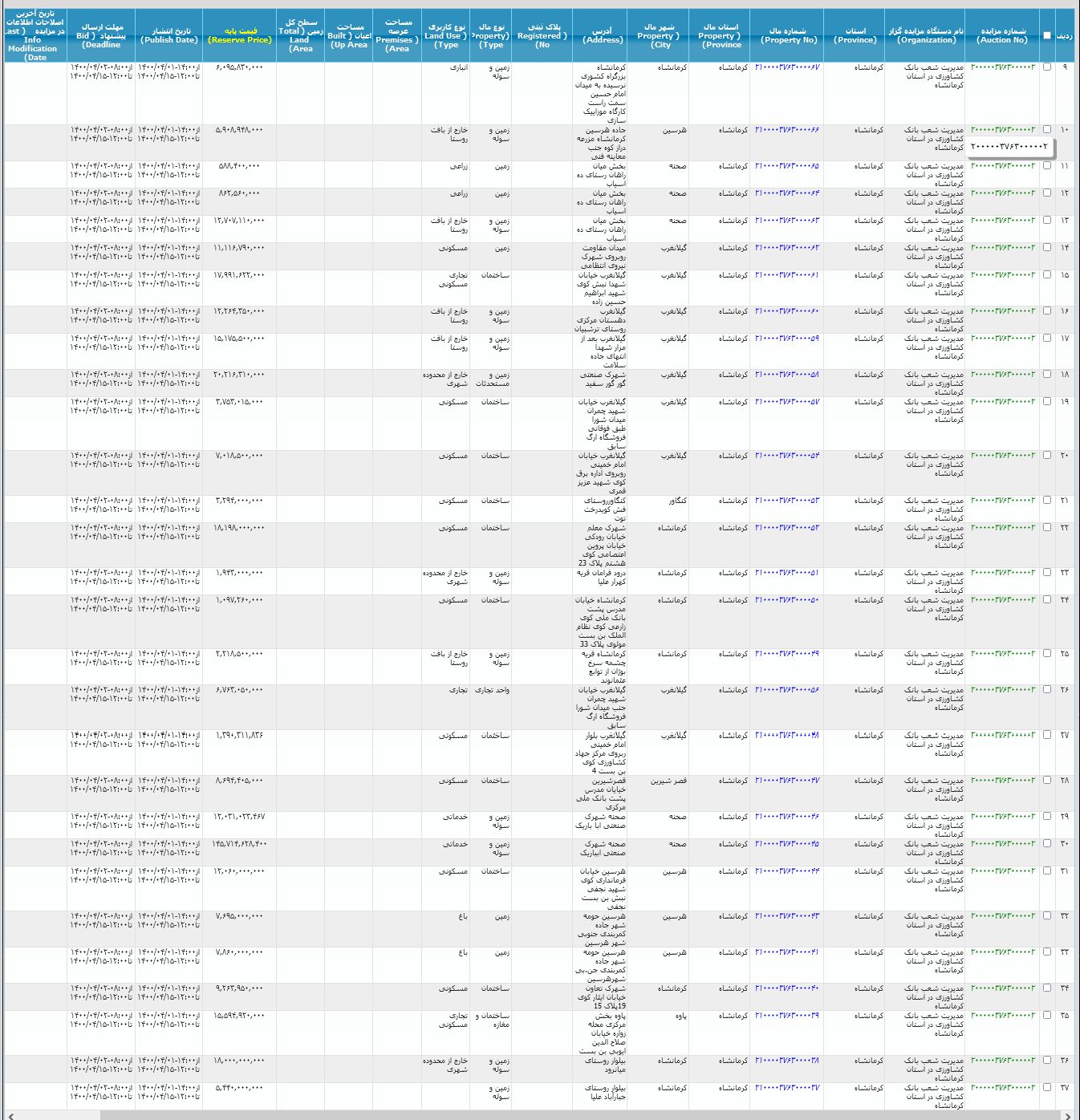This screenshot has width=1080, height=1120.
Task: Sort by Bid Deadline column header
Action: coord(101,35)
